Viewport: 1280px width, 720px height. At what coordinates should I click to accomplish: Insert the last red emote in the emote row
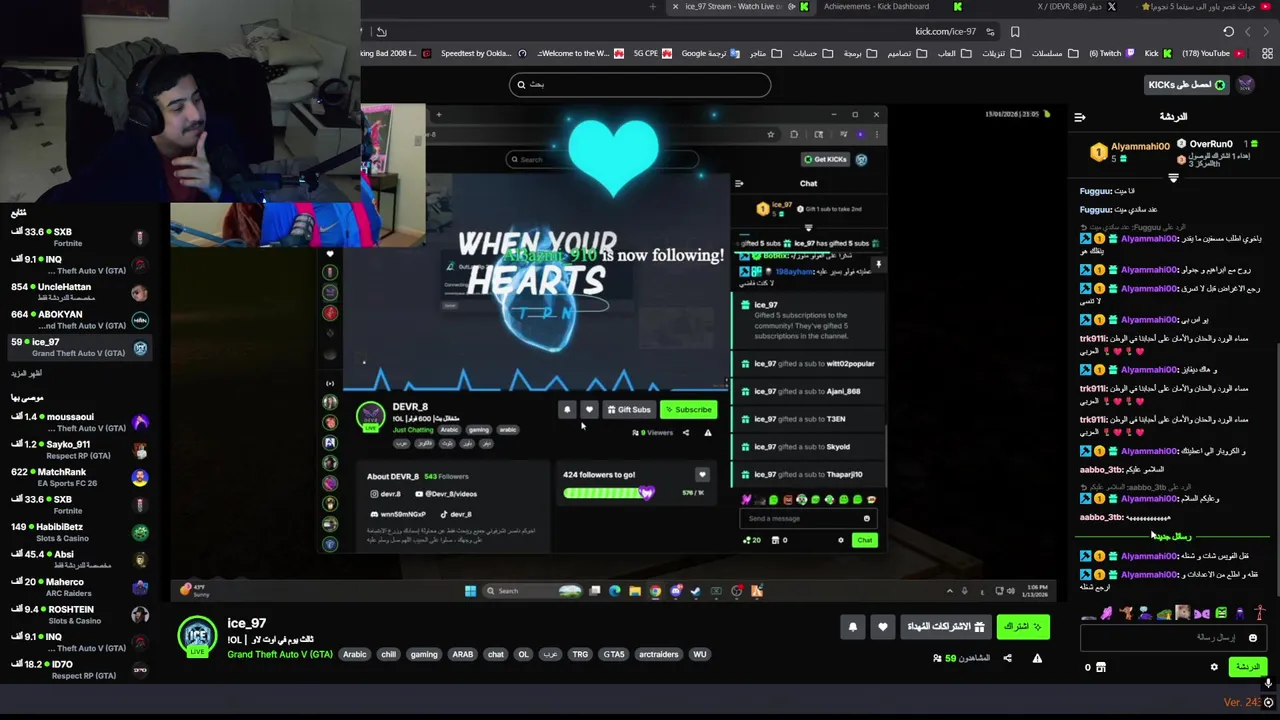[x=1260, y=613]
